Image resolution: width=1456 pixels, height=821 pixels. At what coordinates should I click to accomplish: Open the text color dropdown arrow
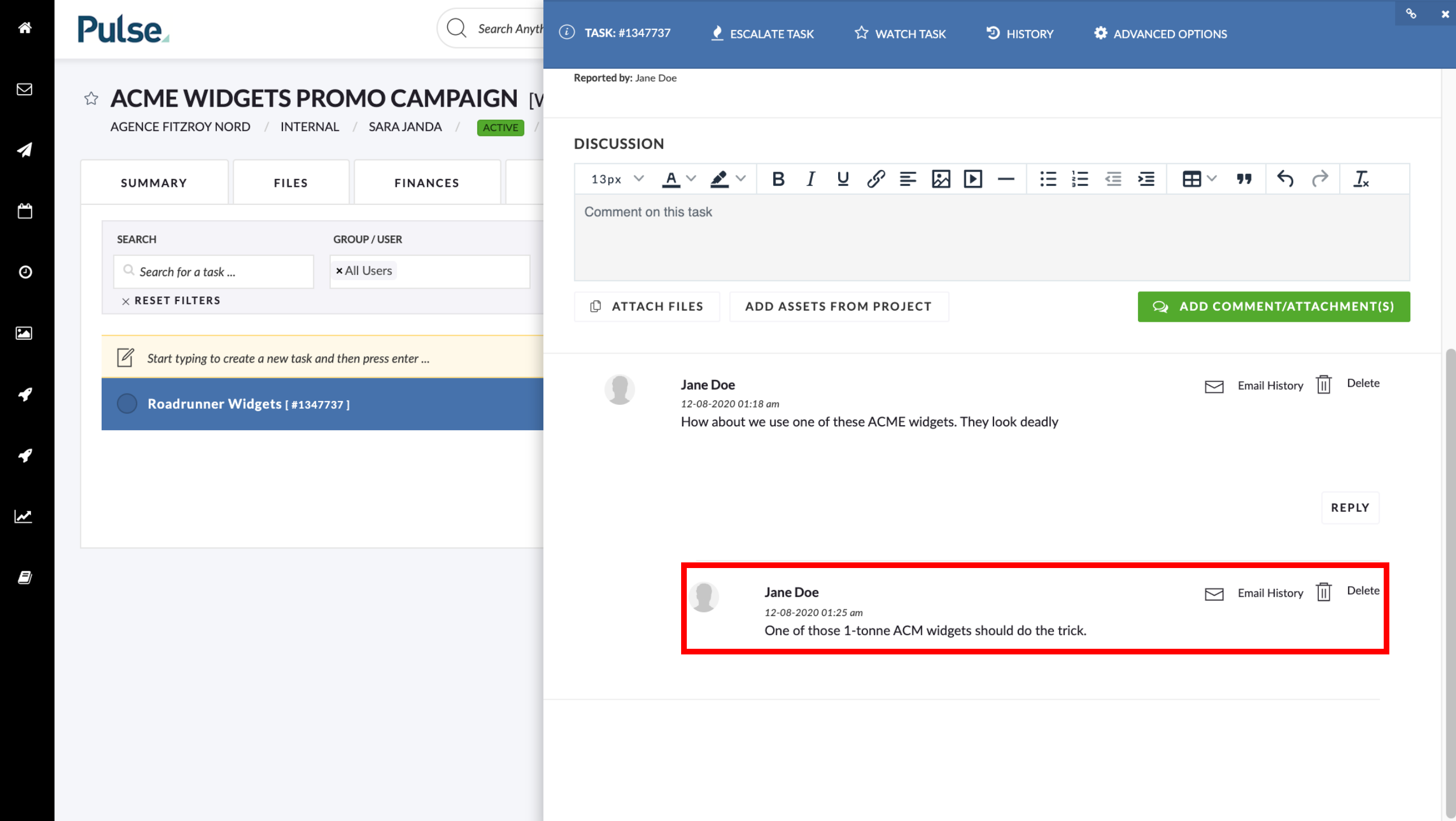[691, 179]
